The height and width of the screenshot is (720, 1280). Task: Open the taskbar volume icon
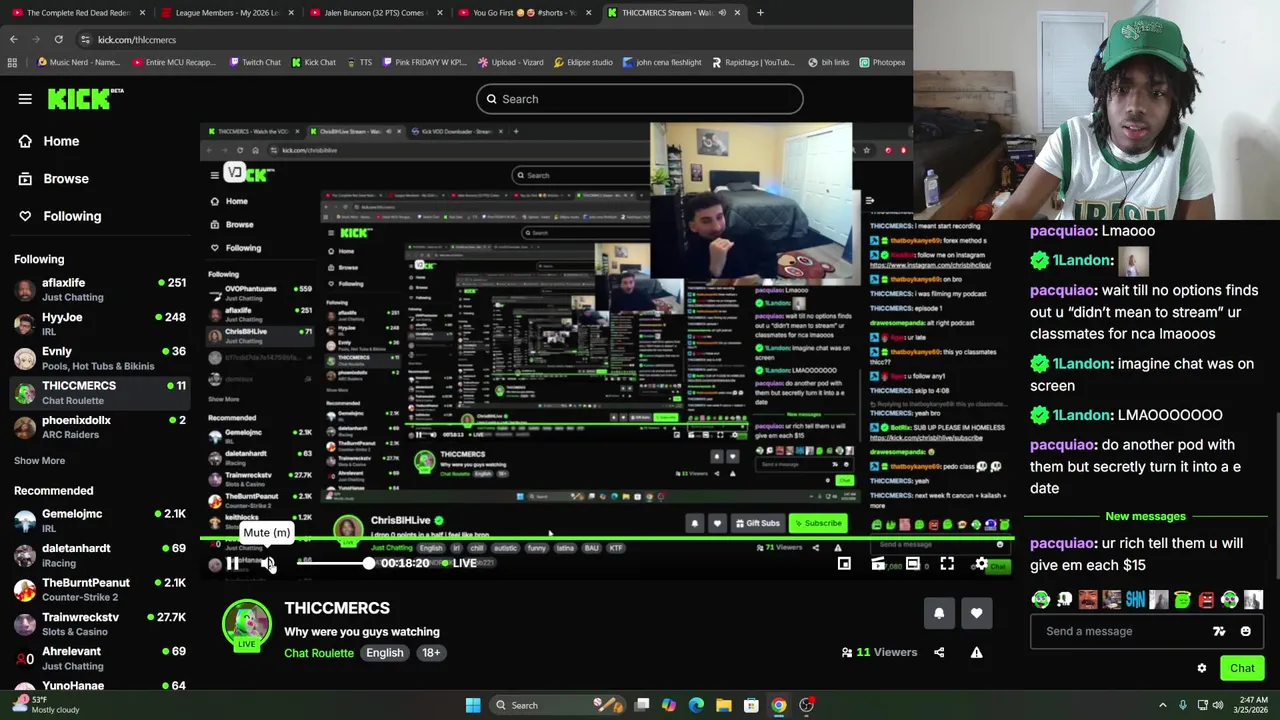1217,705
